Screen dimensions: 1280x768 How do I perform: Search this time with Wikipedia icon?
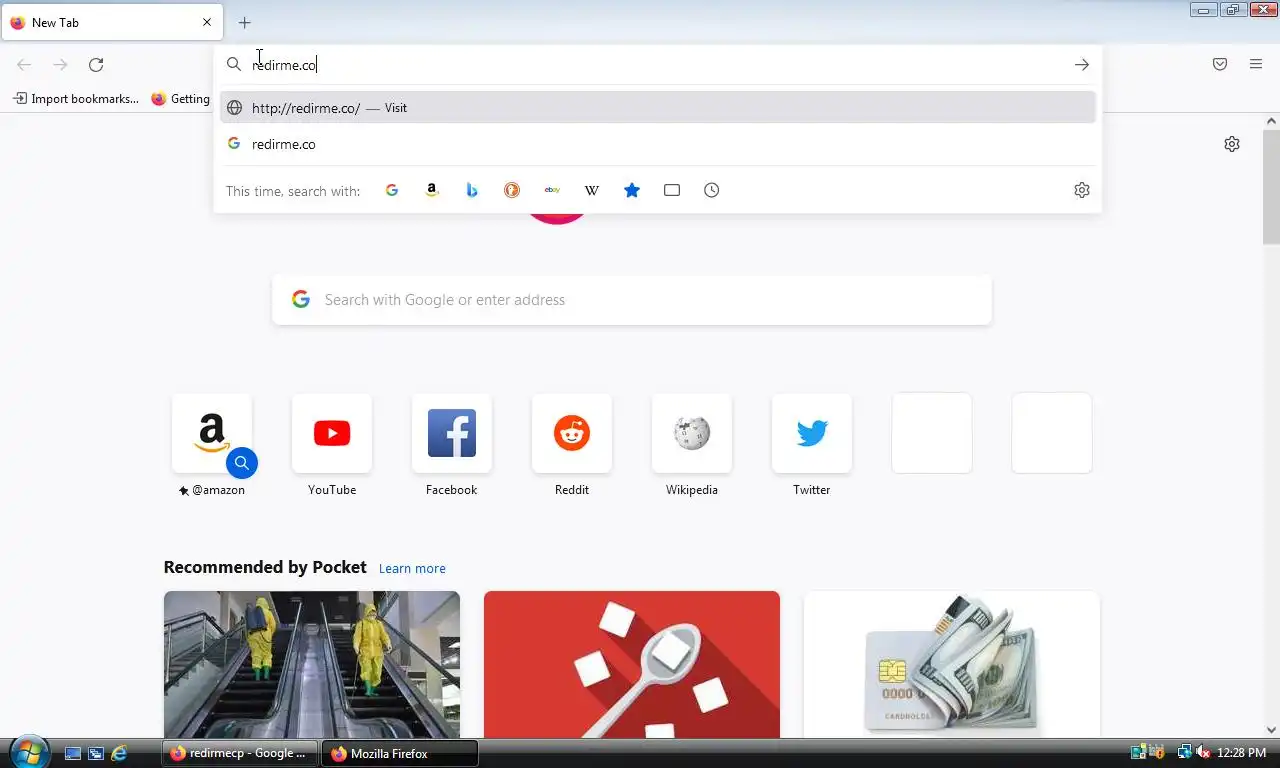pyautogui.click(x=592, y=190)
